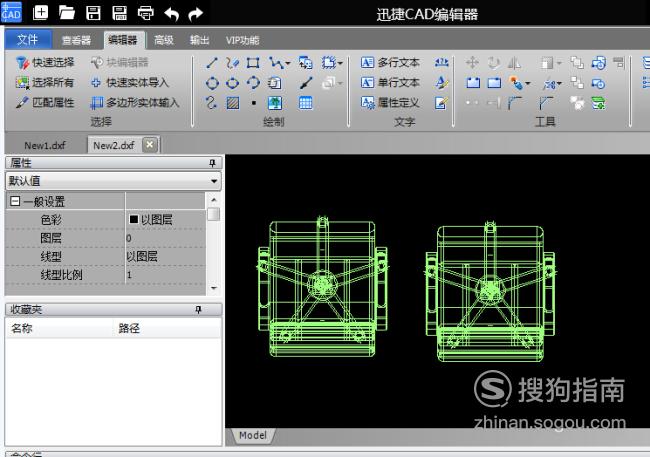Close the New2.dxf document tab
The height and width of the screenshot is (457, 650).
coord(150,145)
